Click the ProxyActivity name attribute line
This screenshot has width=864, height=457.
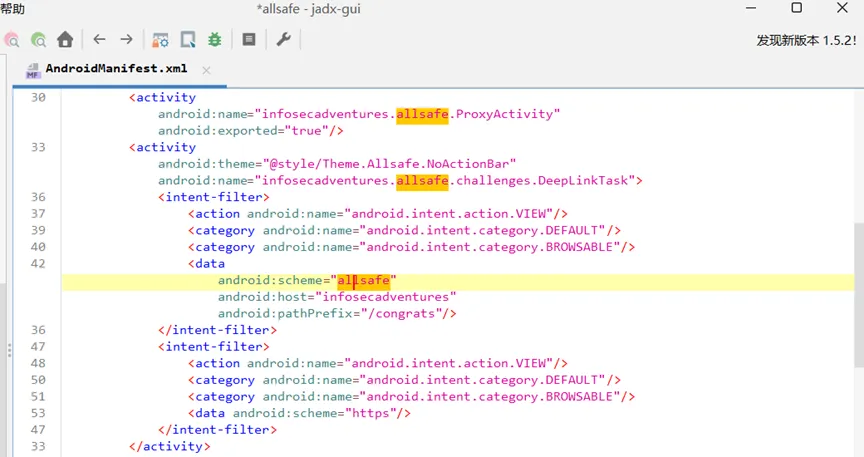click(359, 114)
